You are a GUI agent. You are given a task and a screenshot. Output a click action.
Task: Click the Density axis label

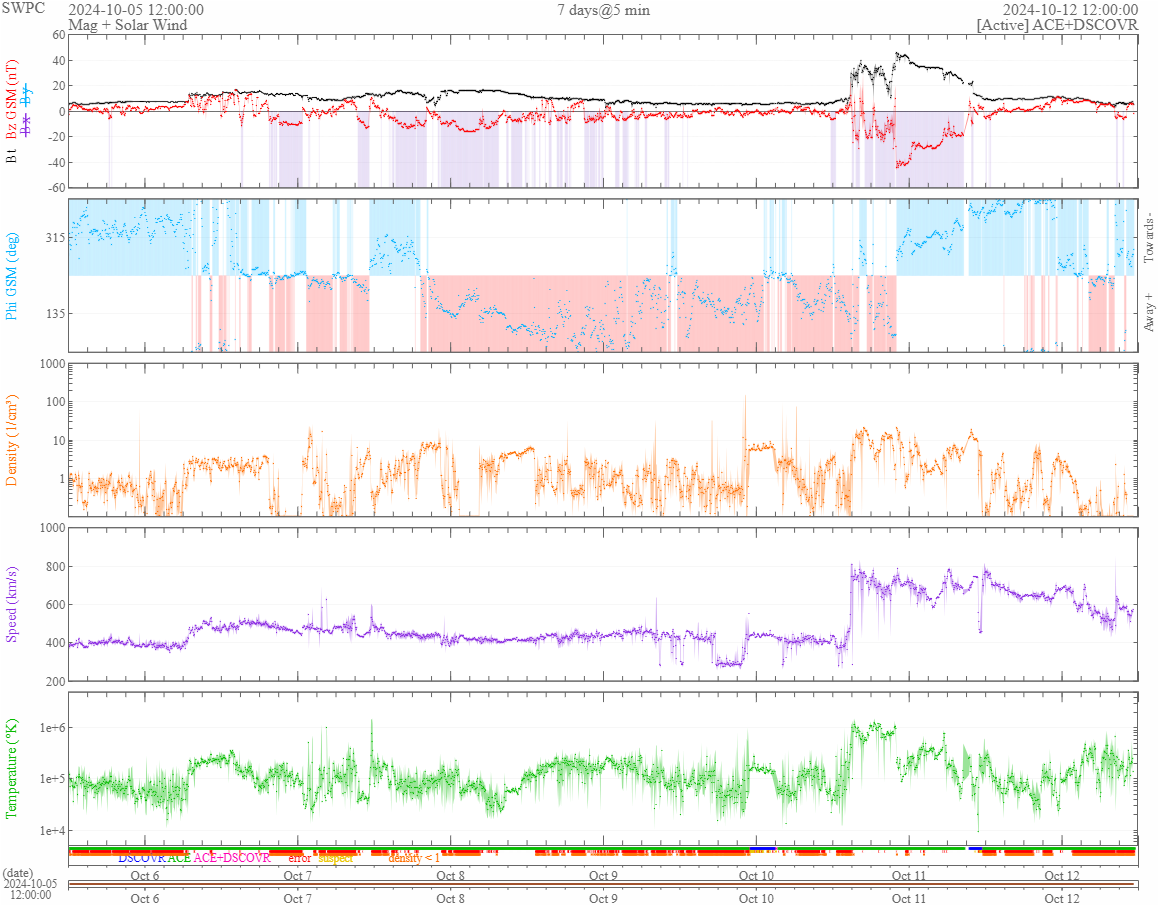[x=11, y=440]
